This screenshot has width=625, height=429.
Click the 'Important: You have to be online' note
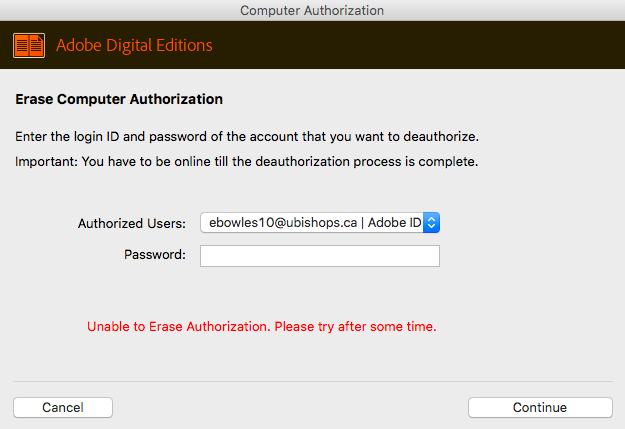(x=246, y=161)
